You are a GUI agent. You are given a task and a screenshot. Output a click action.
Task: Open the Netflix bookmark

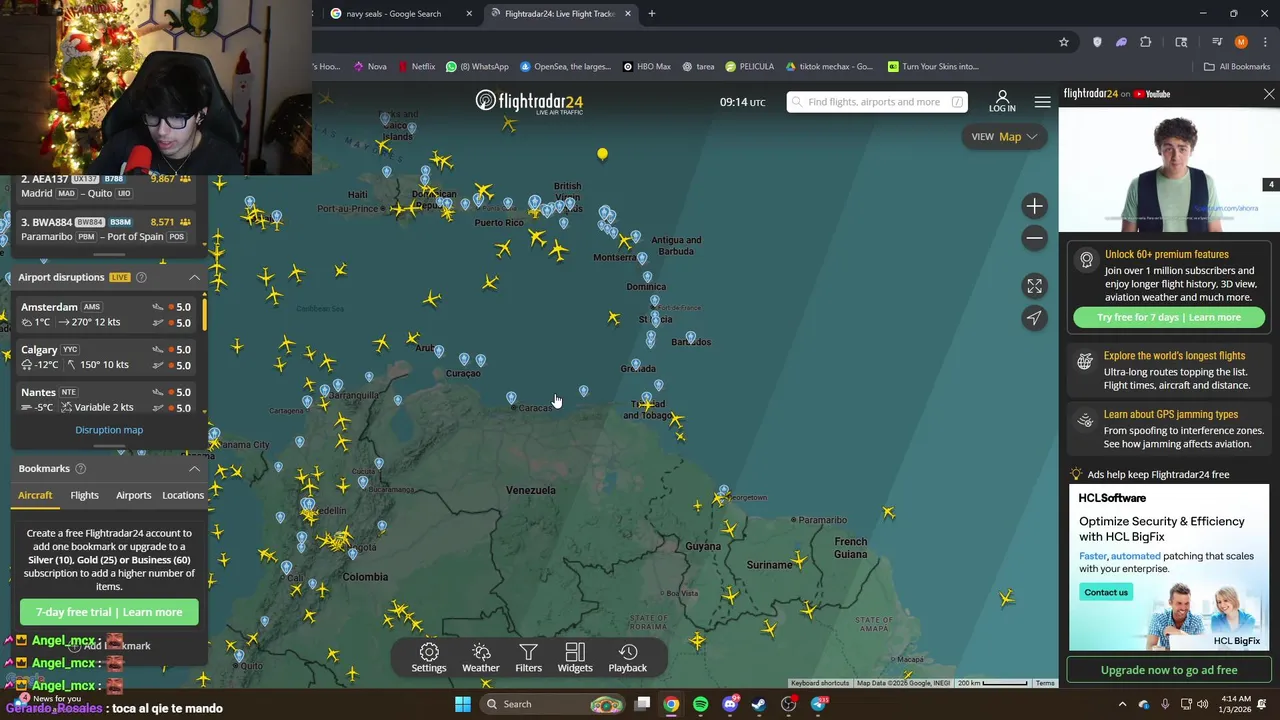[417, 67]
